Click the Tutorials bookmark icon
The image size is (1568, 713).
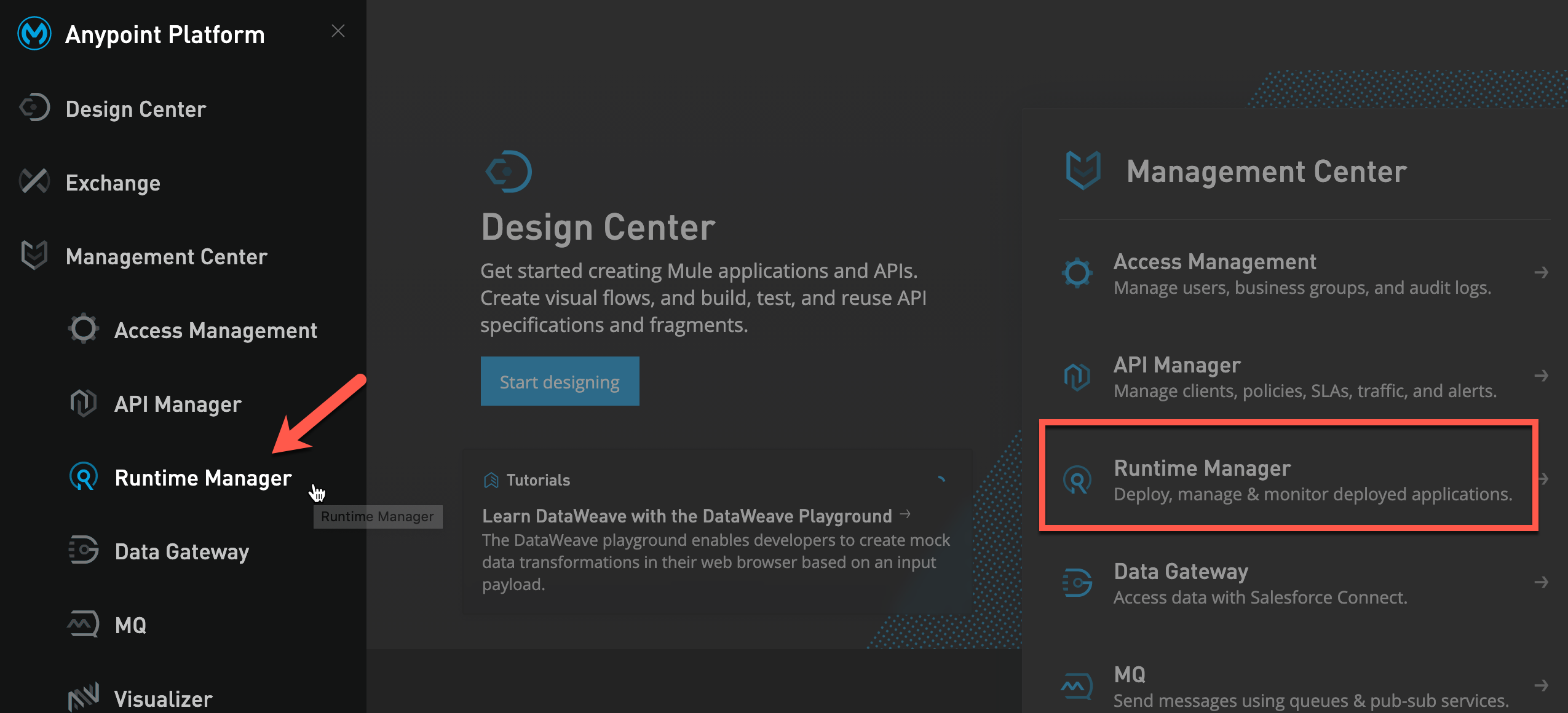point(491,480)
